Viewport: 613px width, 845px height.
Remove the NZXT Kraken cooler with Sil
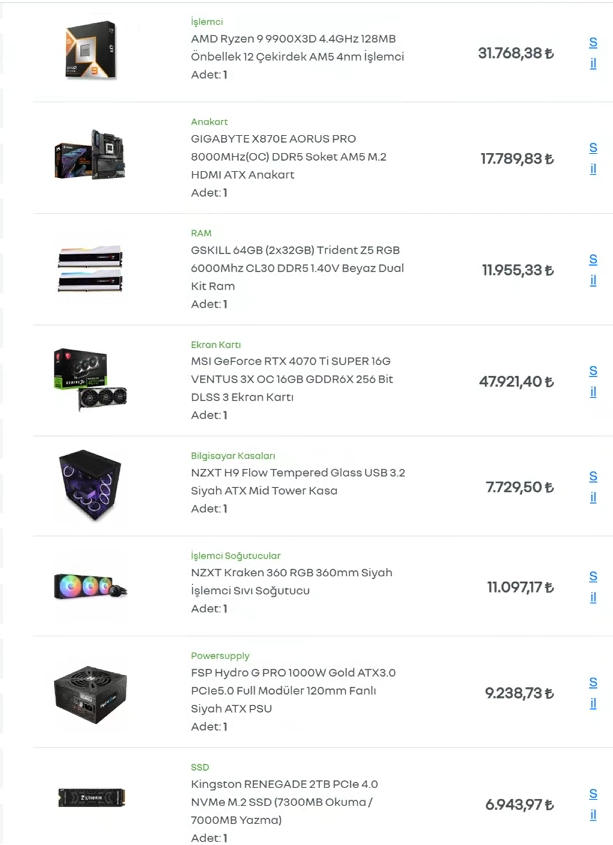click(x=593, y=587)
